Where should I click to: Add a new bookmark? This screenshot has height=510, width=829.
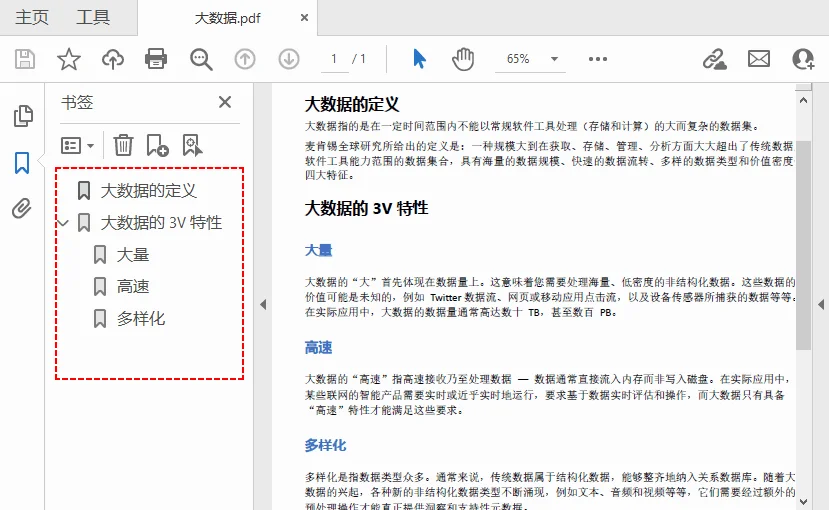click(157, 145)
